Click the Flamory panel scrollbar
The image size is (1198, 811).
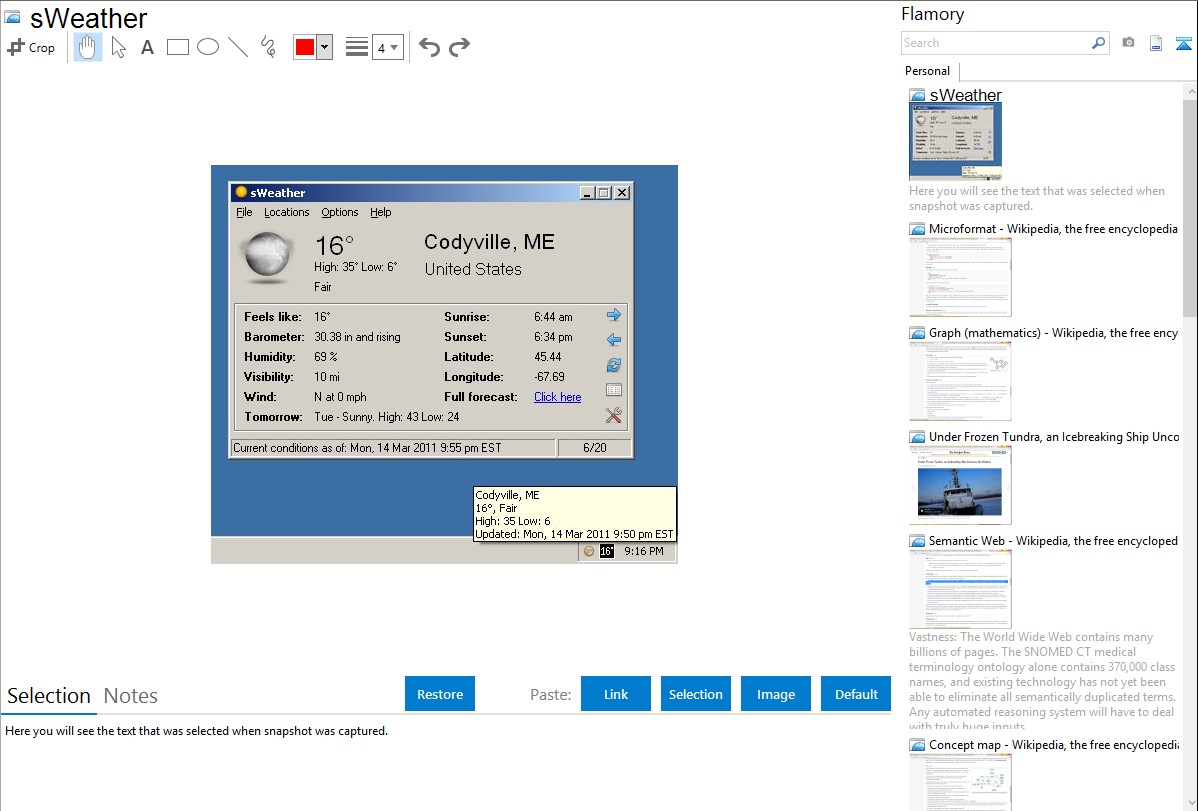[x=1190, y=206]
